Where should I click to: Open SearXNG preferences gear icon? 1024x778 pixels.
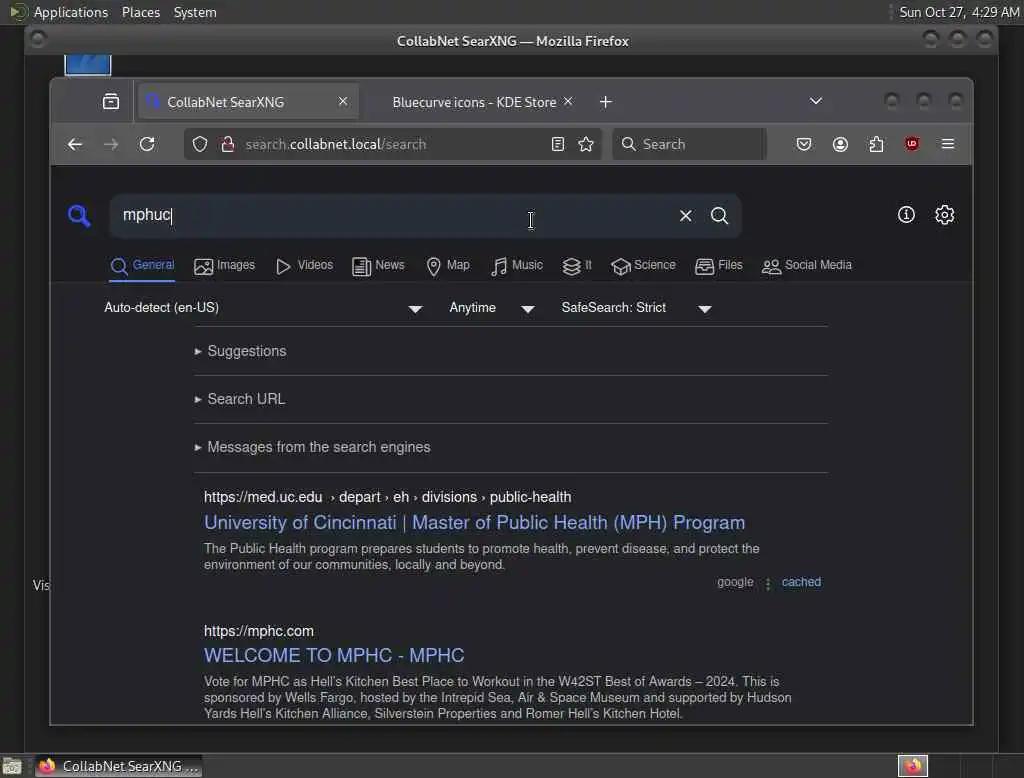(x=944, y=214)
